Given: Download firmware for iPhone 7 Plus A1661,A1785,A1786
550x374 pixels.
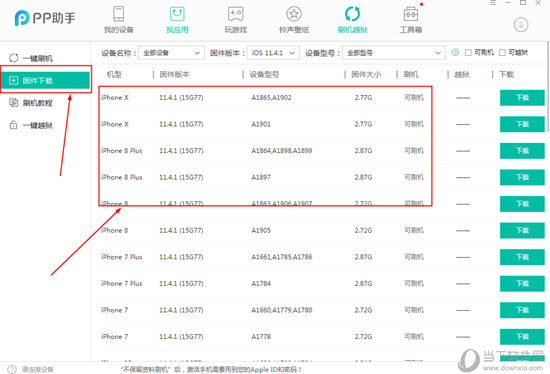Looking at the screenshot, I should [522, 257].
